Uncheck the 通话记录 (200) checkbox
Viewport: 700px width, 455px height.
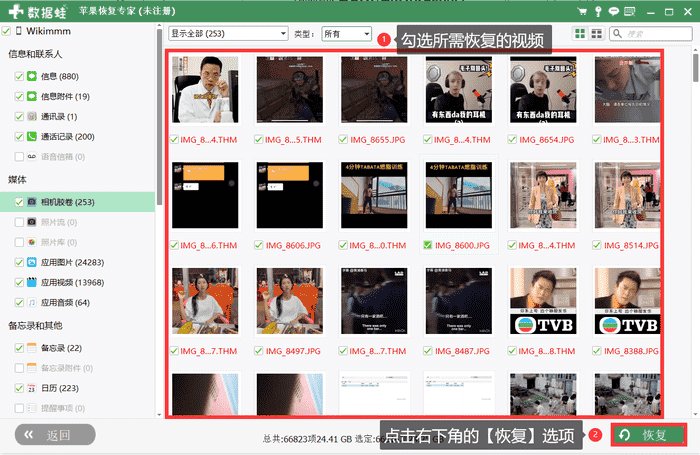pos(19,137)
